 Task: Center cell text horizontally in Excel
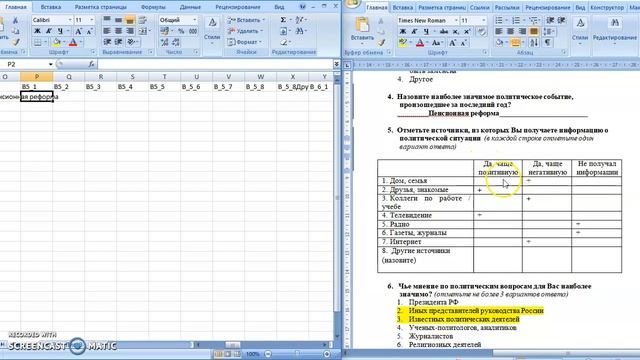click(x=118, y=31)
